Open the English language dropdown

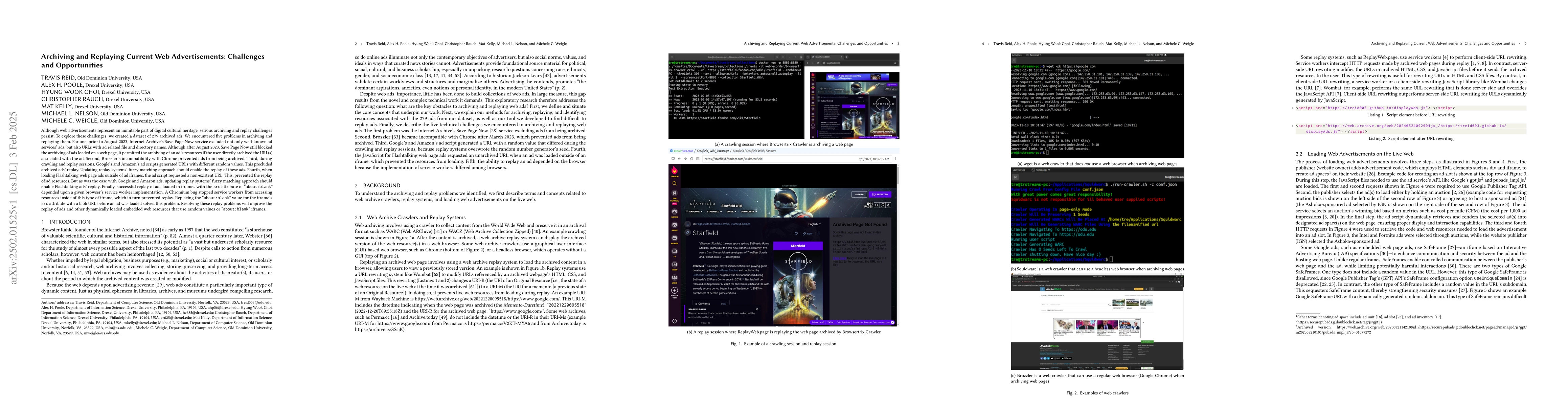[814, 224]
